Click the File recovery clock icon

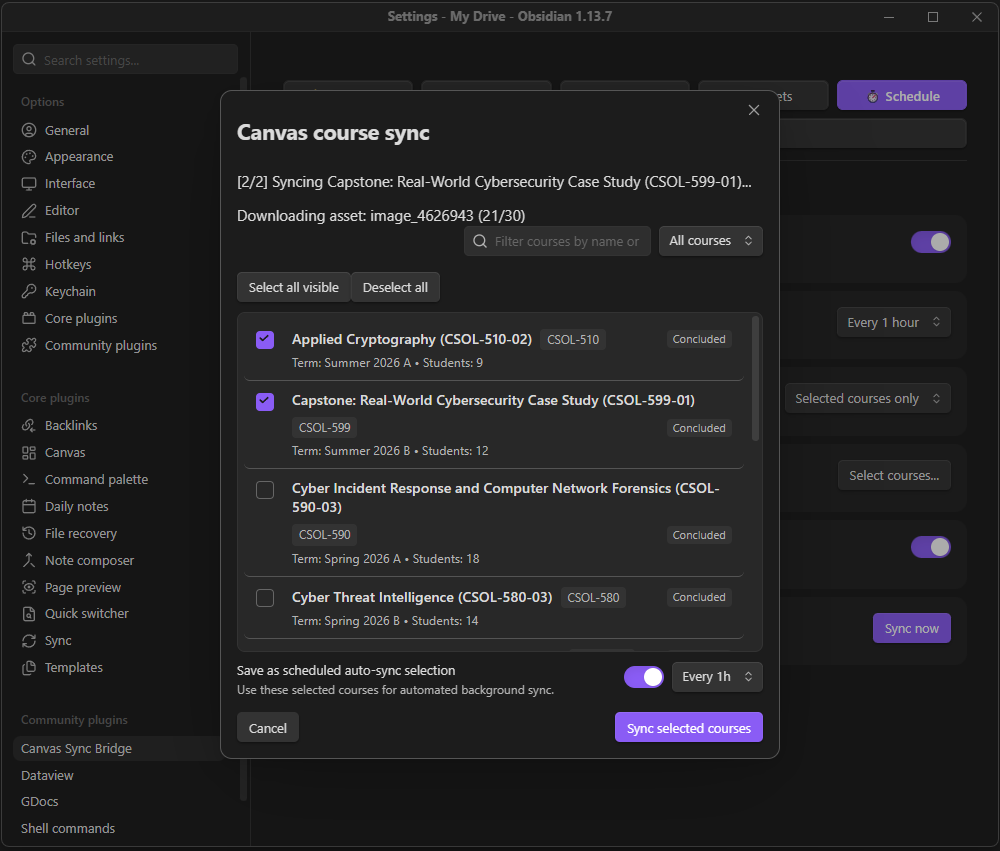29,533
